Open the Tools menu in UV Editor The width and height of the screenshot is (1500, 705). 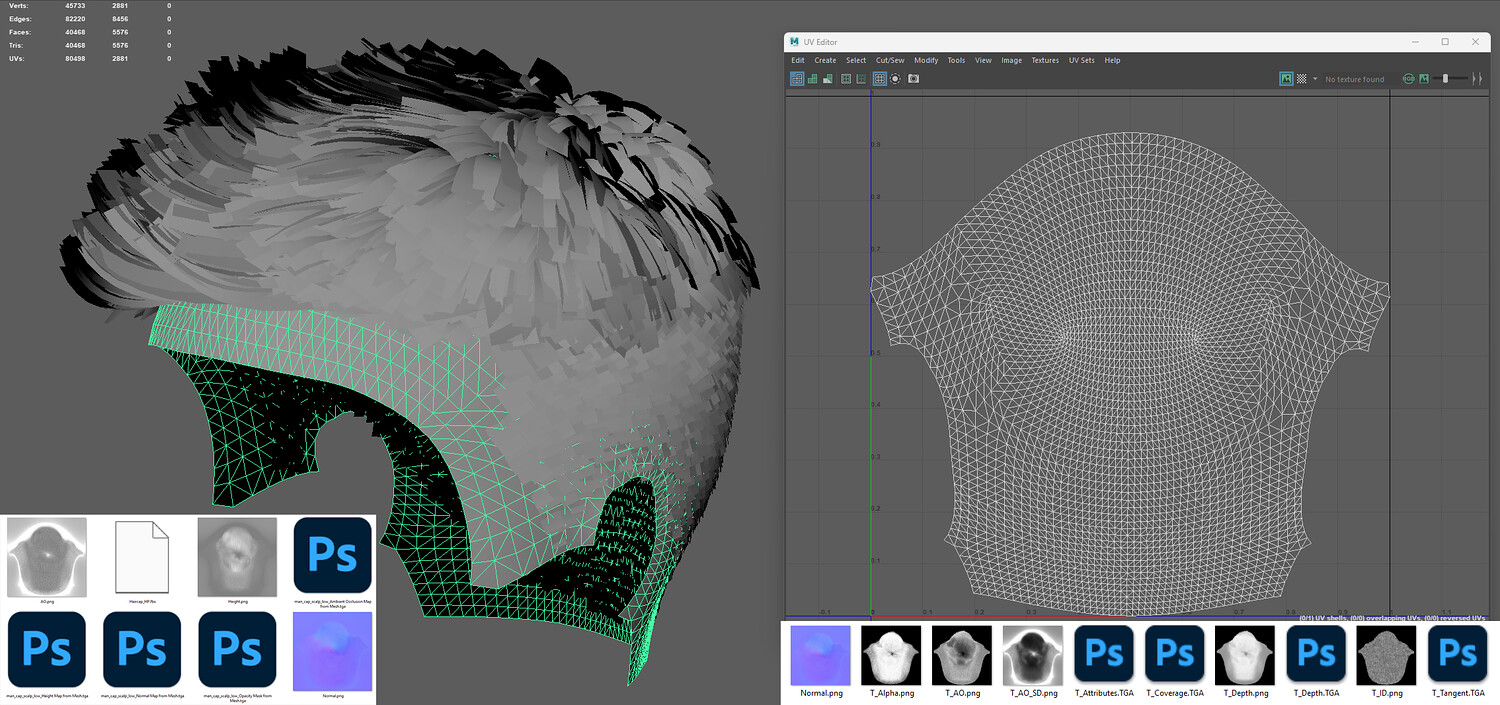(x=956, y=60)
